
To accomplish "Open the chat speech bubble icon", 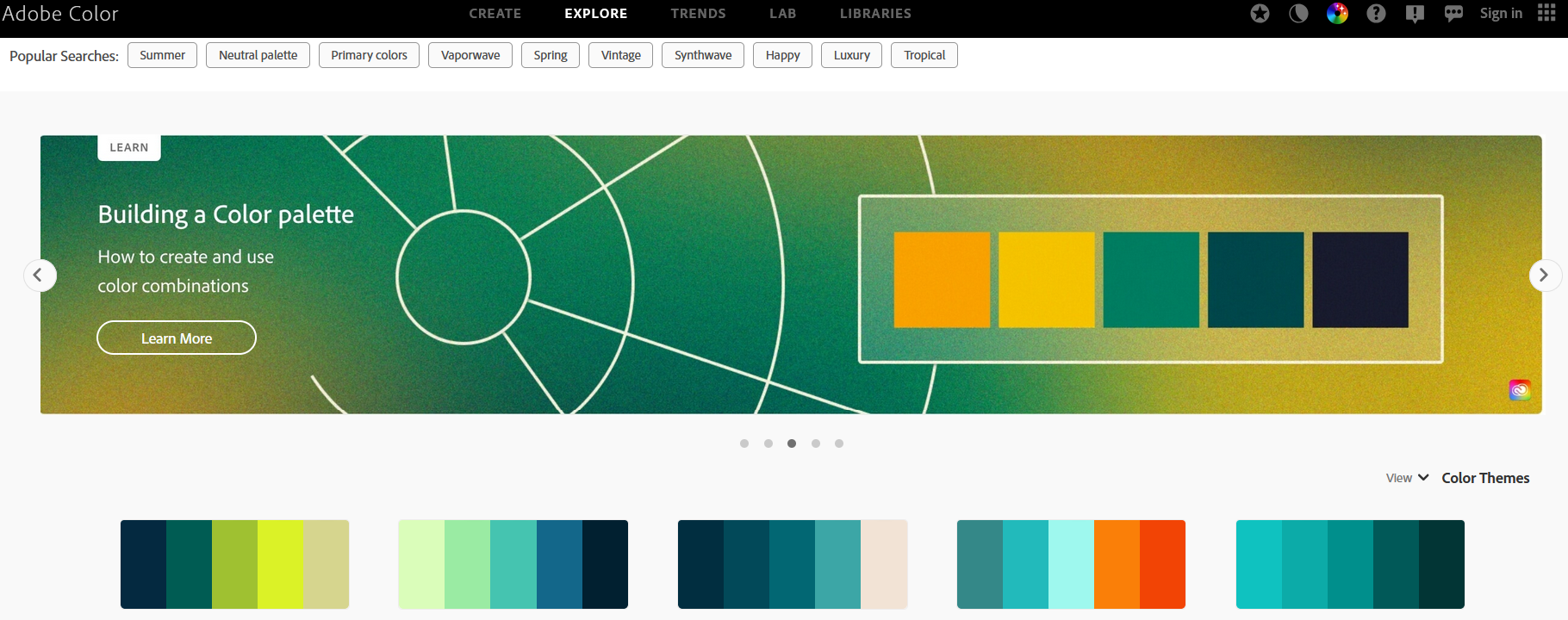I will pos(1453,14).
